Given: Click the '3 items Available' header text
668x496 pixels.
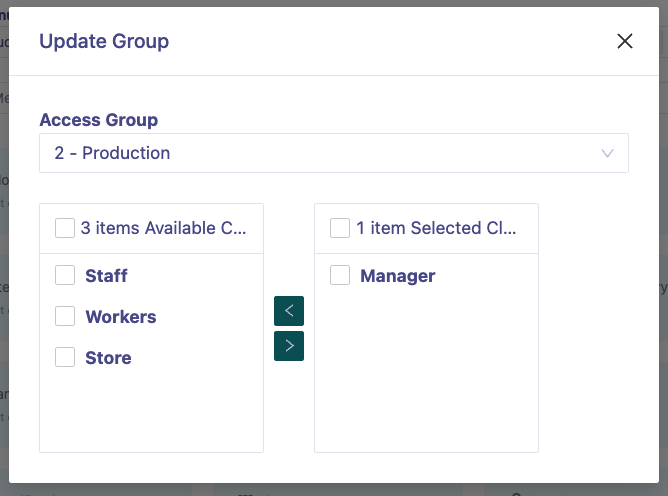Looking at the screenshot, I should pyautogui.click(x=163, y=228).
